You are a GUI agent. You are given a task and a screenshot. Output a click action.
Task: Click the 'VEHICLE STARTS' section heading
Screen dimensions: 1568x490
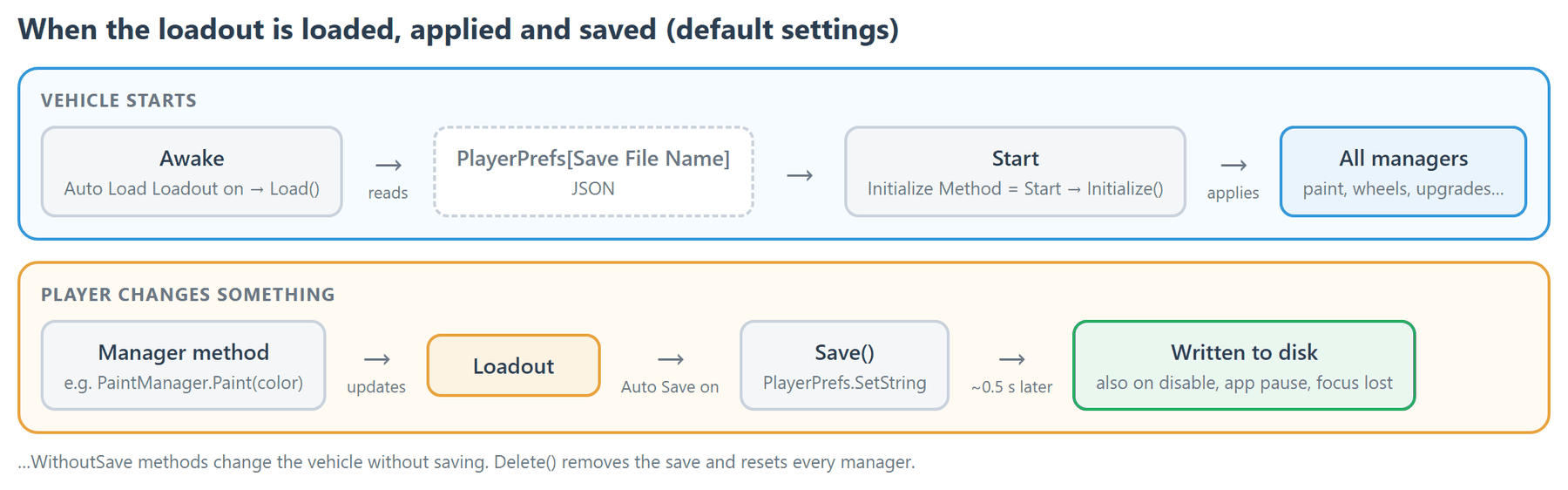[118, 100]
